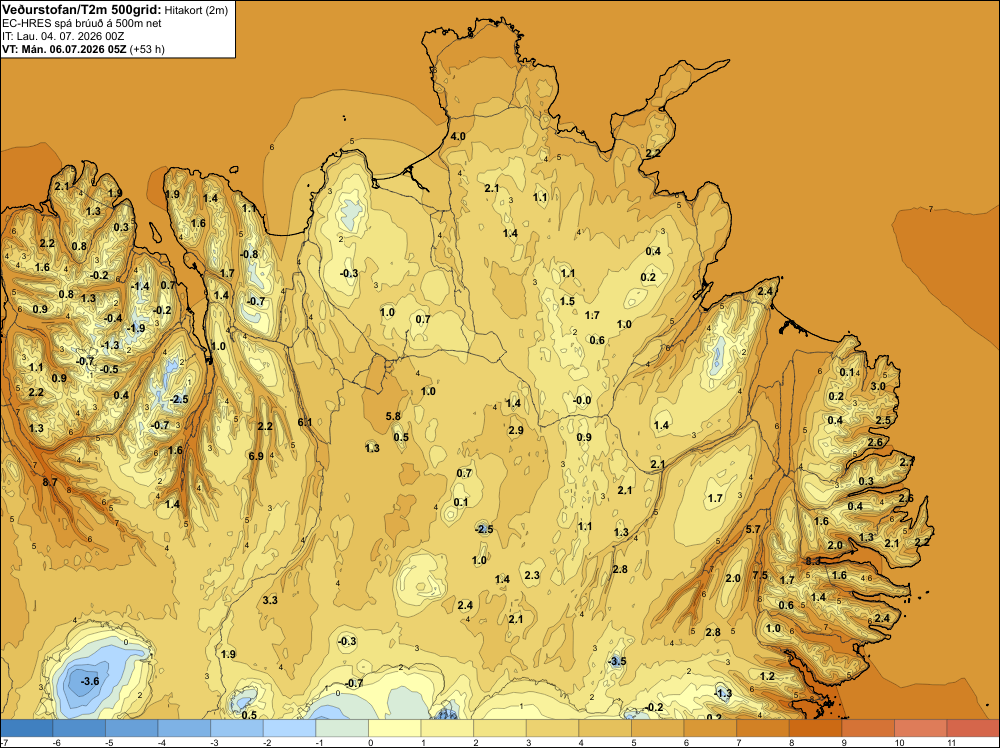Click the '3.0' value in the east fjords
Image resolution: width=1000 pixels, height=748 pixels.
pyautogui.click(x=878, y=386)
